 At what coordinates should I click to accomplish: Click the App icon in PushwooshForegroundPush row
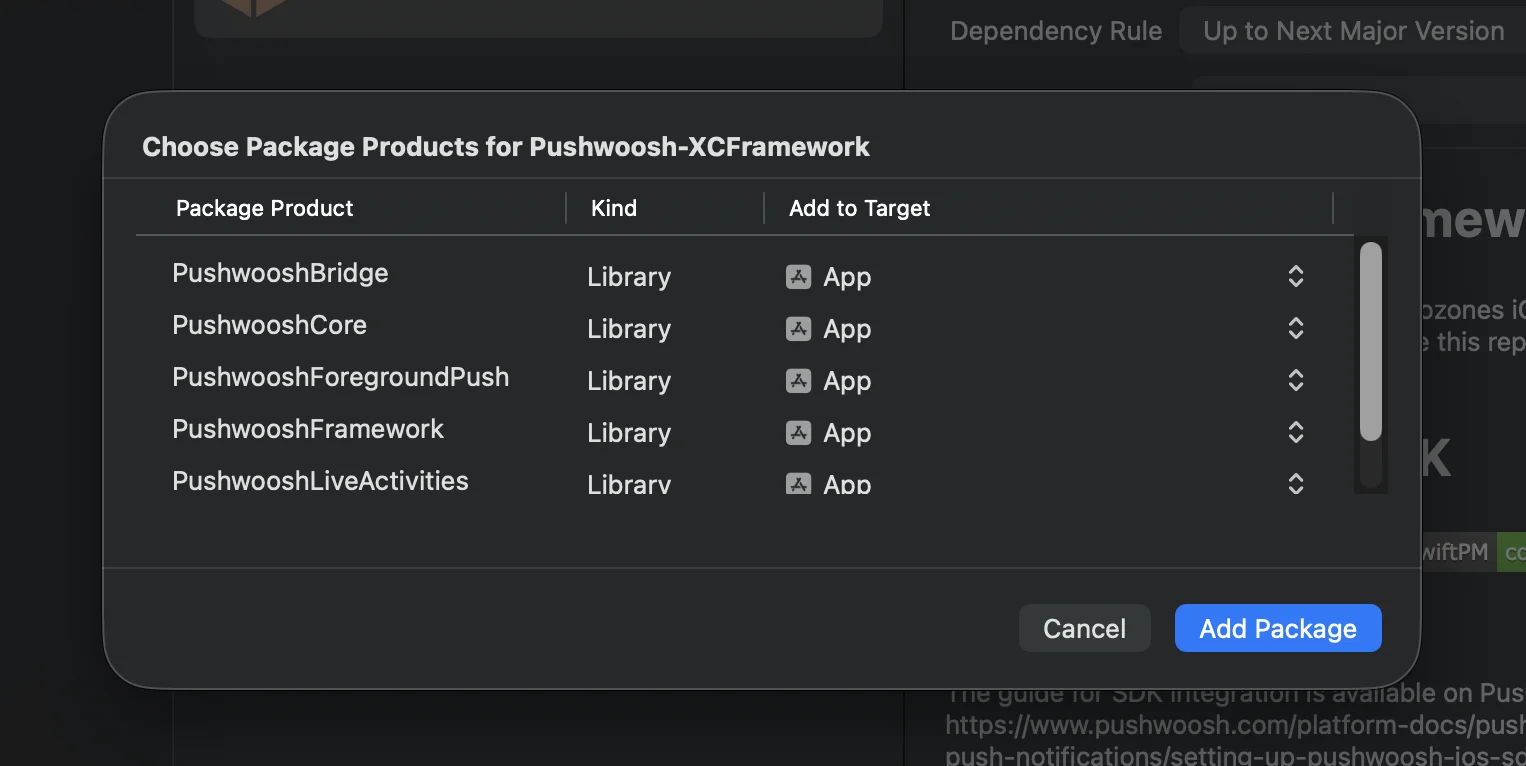tap(798, 381)
